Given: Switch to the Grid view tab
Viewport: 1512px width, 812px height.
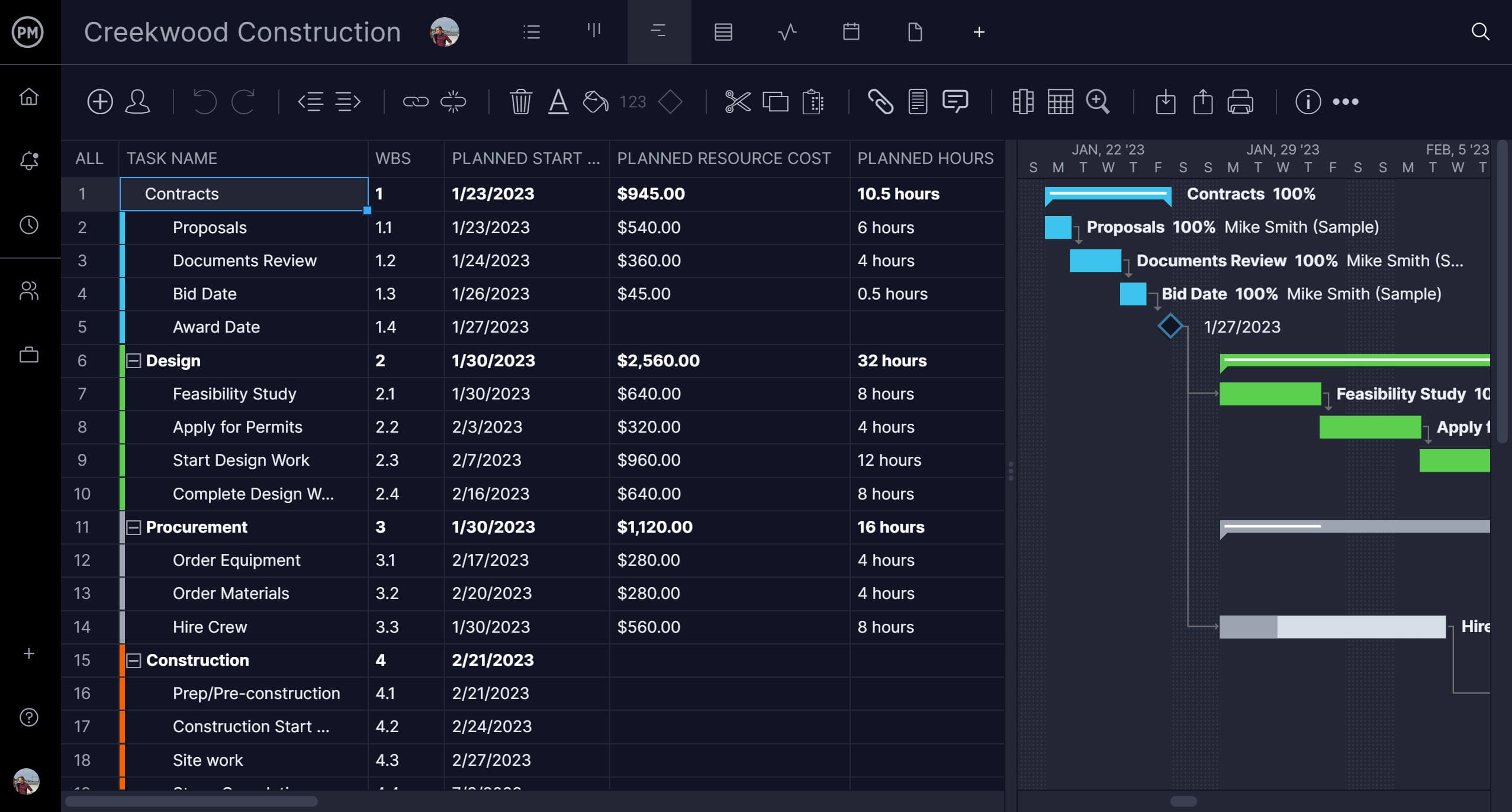Looking at the screenshot, I should click(722, 32).
